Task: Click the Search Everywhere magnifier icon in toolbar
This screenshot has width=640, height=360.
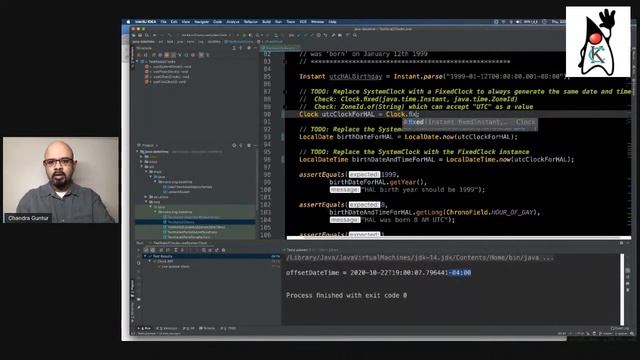Action: (355, 35)
